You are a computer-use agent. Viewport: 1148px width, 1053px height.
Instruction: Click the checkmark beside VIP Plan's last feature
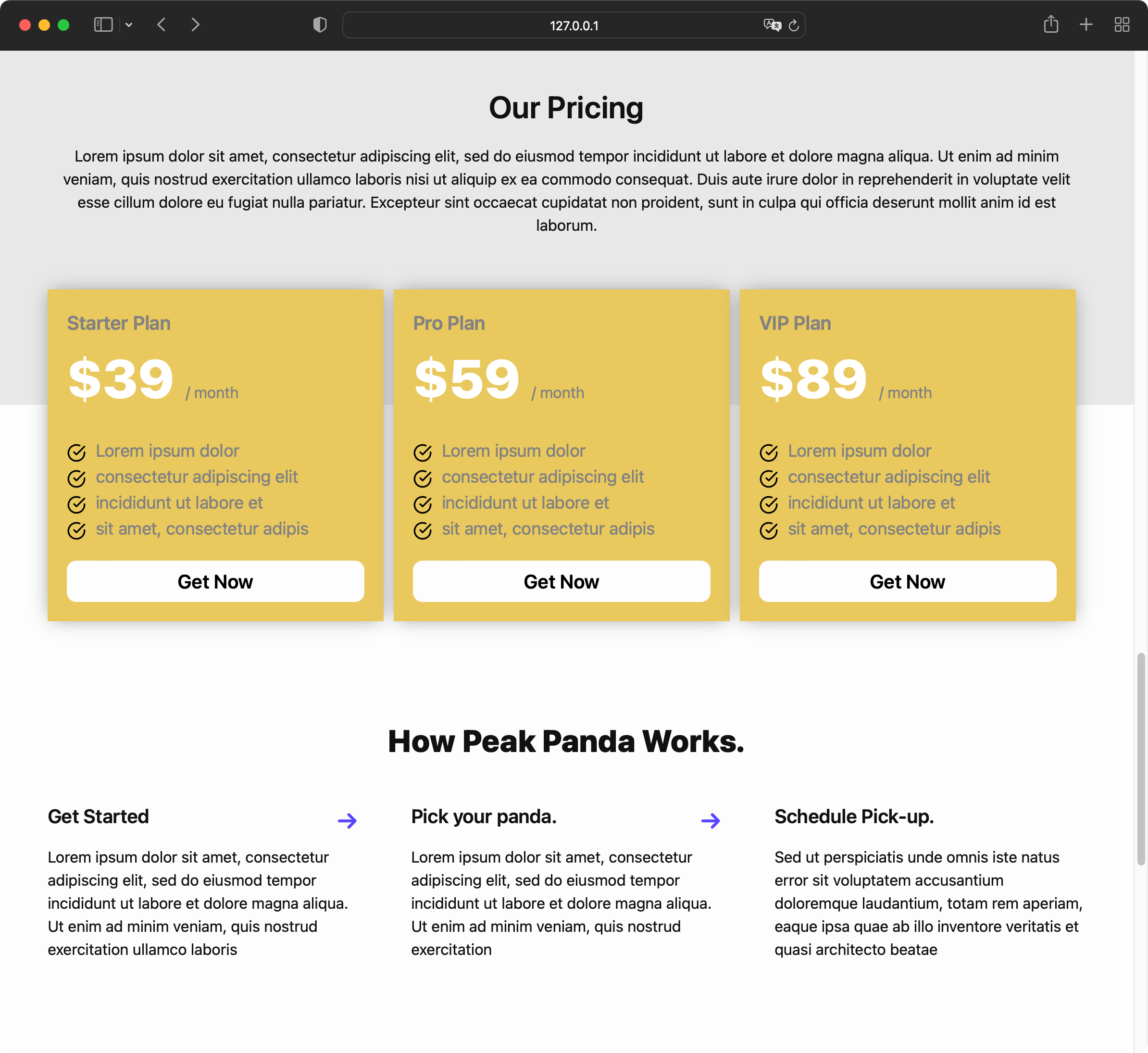pos(769,530)
